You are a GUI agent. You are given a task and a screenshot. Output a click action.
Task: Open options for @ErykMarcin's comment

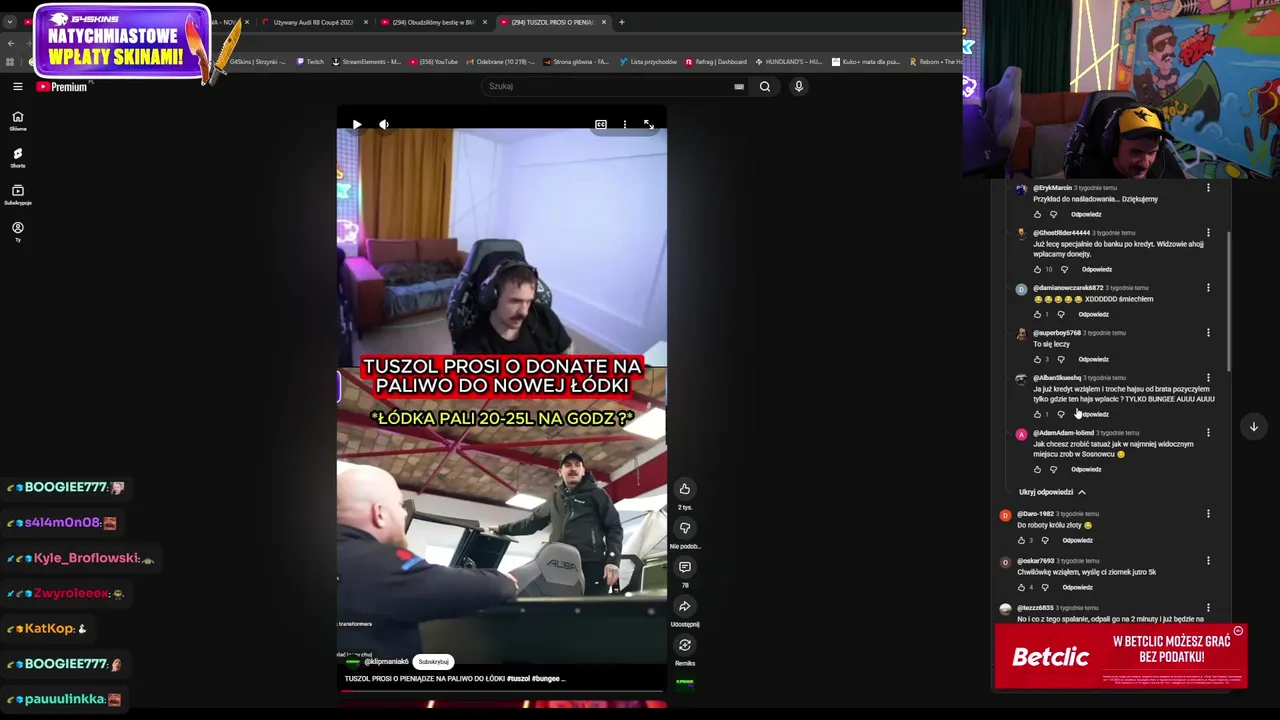[x=1208, y=188]
